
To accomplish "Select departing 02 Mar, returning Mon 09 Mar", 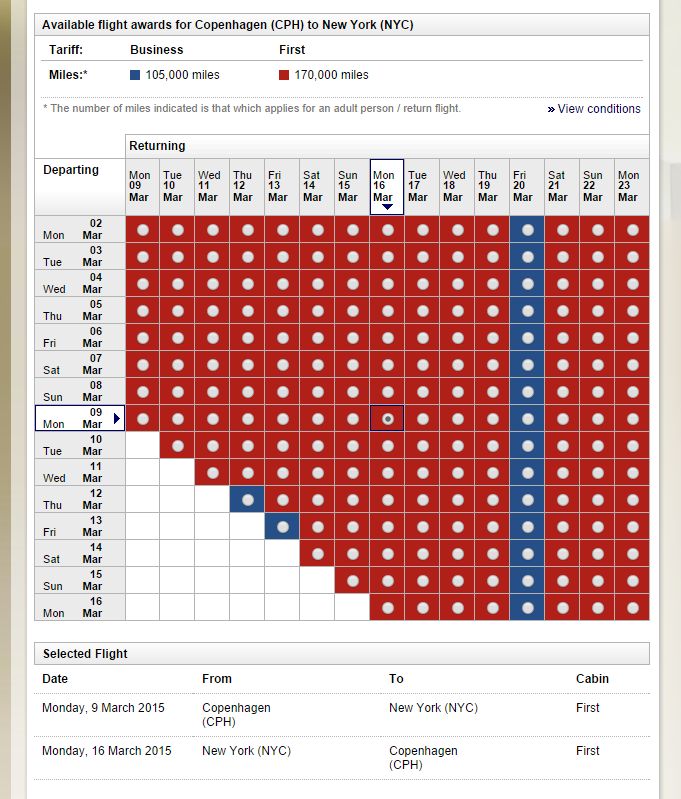I will (x=142, y=229).
